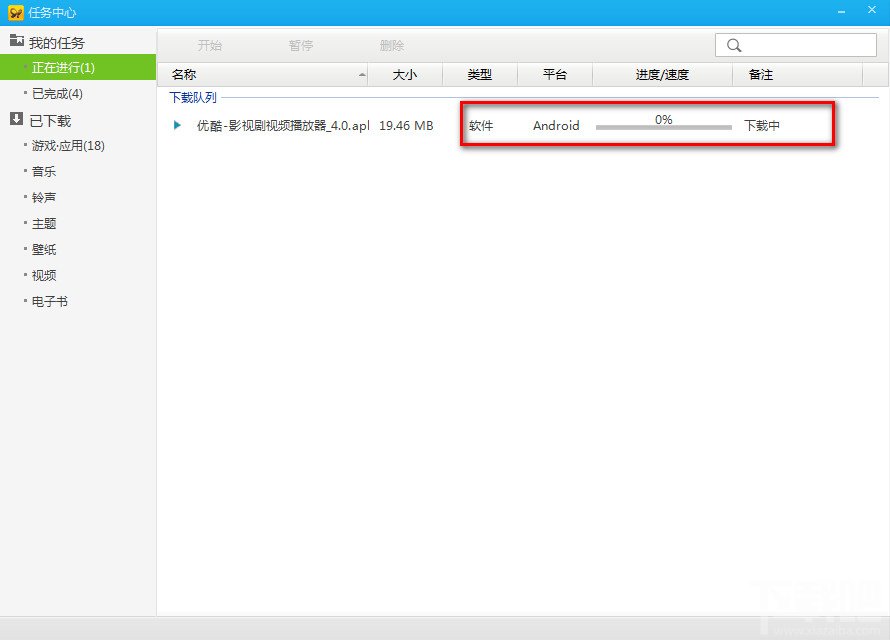Close the 任务中心 window

pos(872,10)
